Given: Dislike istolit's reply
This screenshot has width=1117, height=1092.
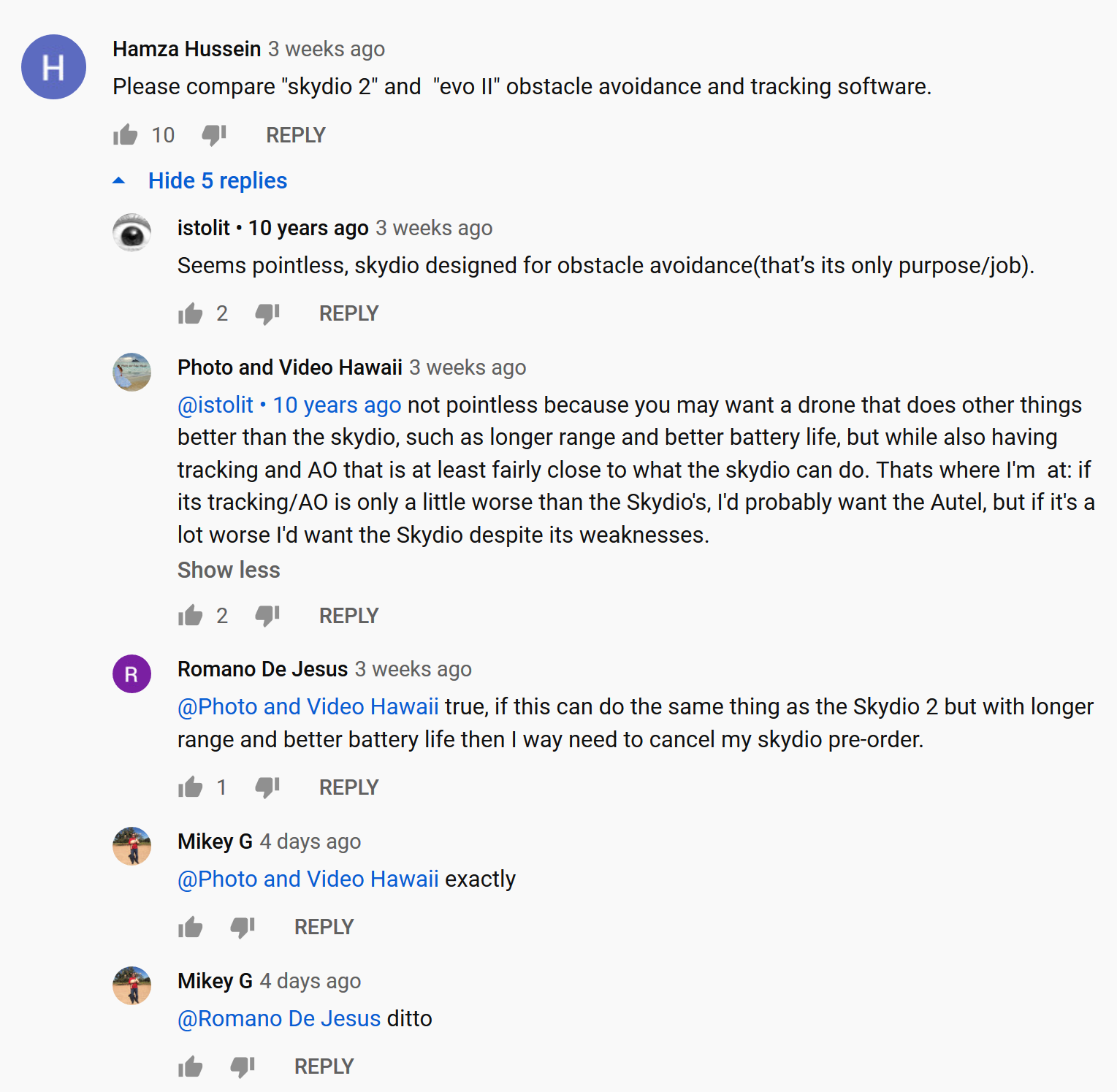Looking at the screenshot, I should [x=267, y=313].
